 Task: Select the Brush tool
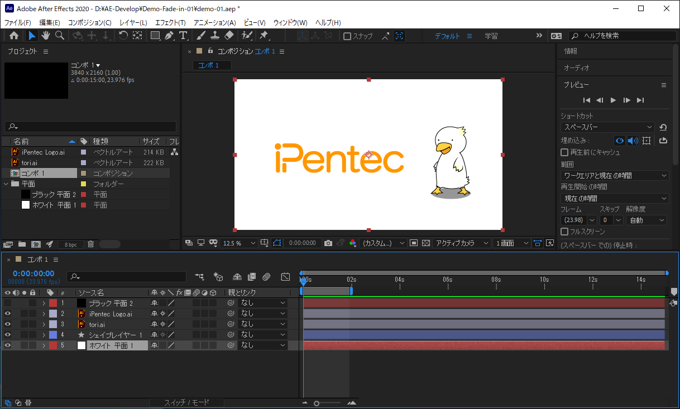tap(201, 36)
